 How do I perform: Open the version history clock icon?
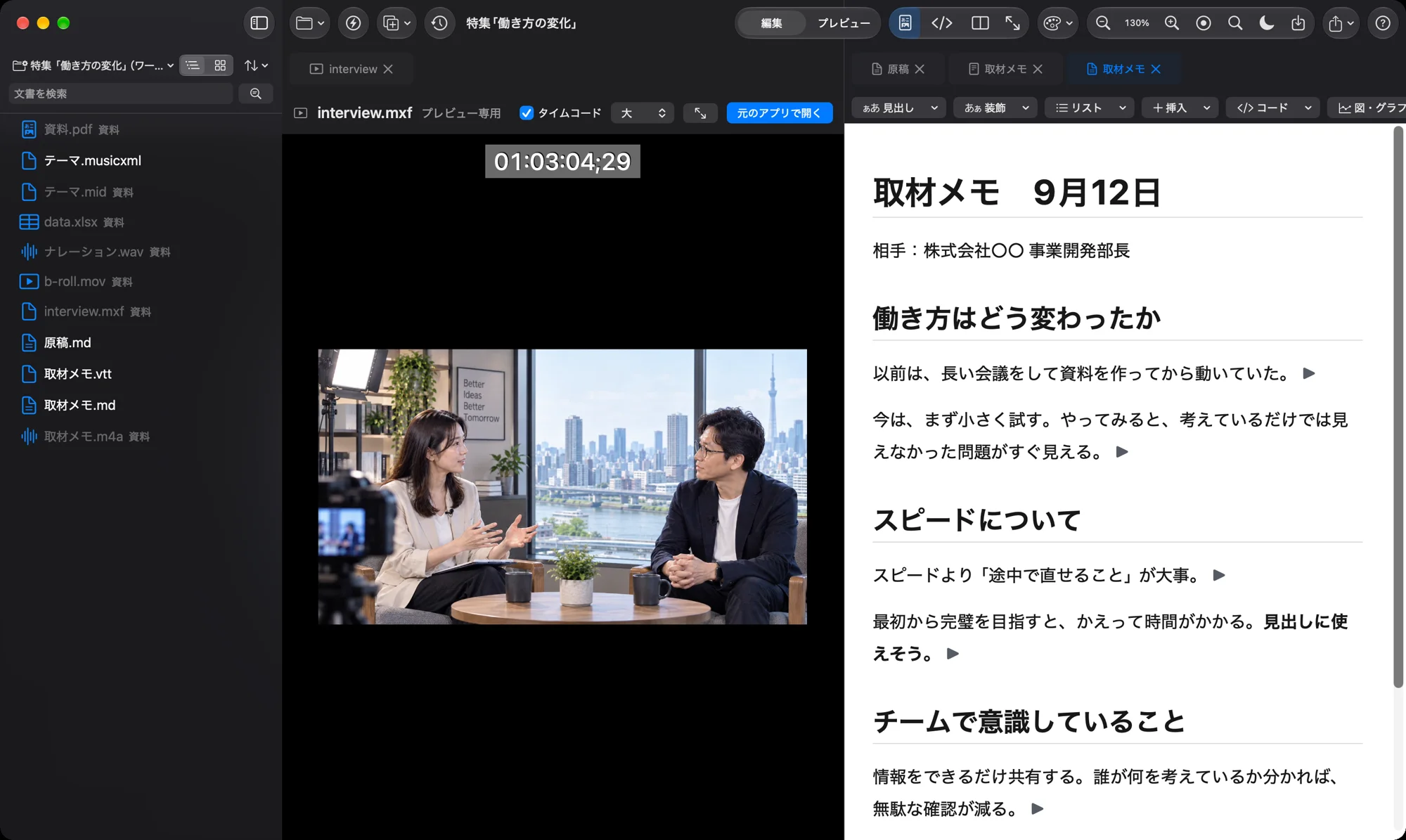439,23
